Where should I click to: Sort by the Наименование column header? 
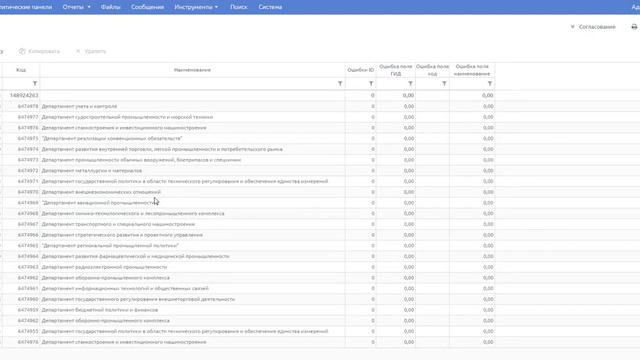coord(192,70)
